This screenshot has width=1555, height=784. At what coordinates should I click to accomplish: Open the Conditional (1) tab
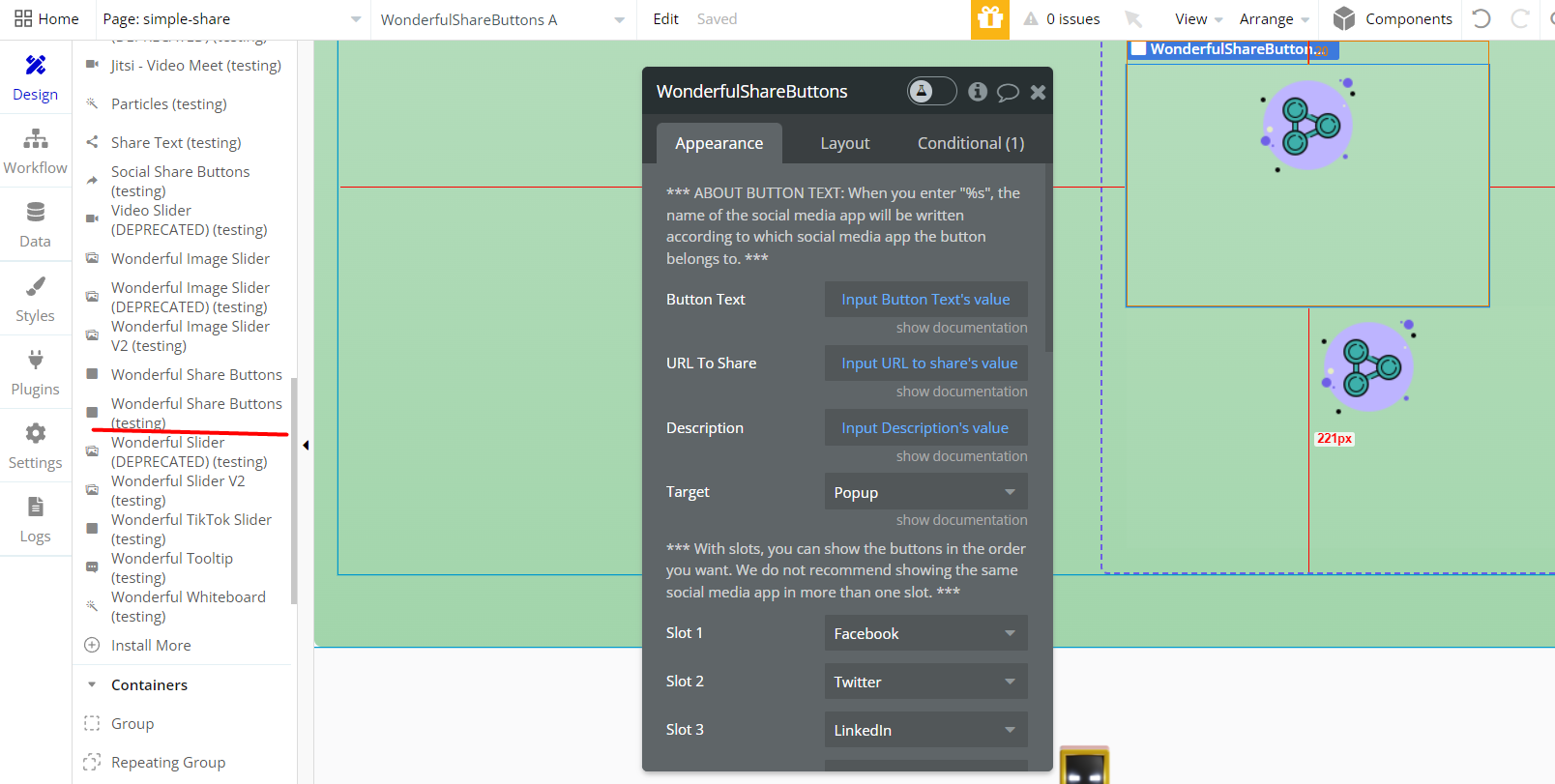tap(970, 143)
